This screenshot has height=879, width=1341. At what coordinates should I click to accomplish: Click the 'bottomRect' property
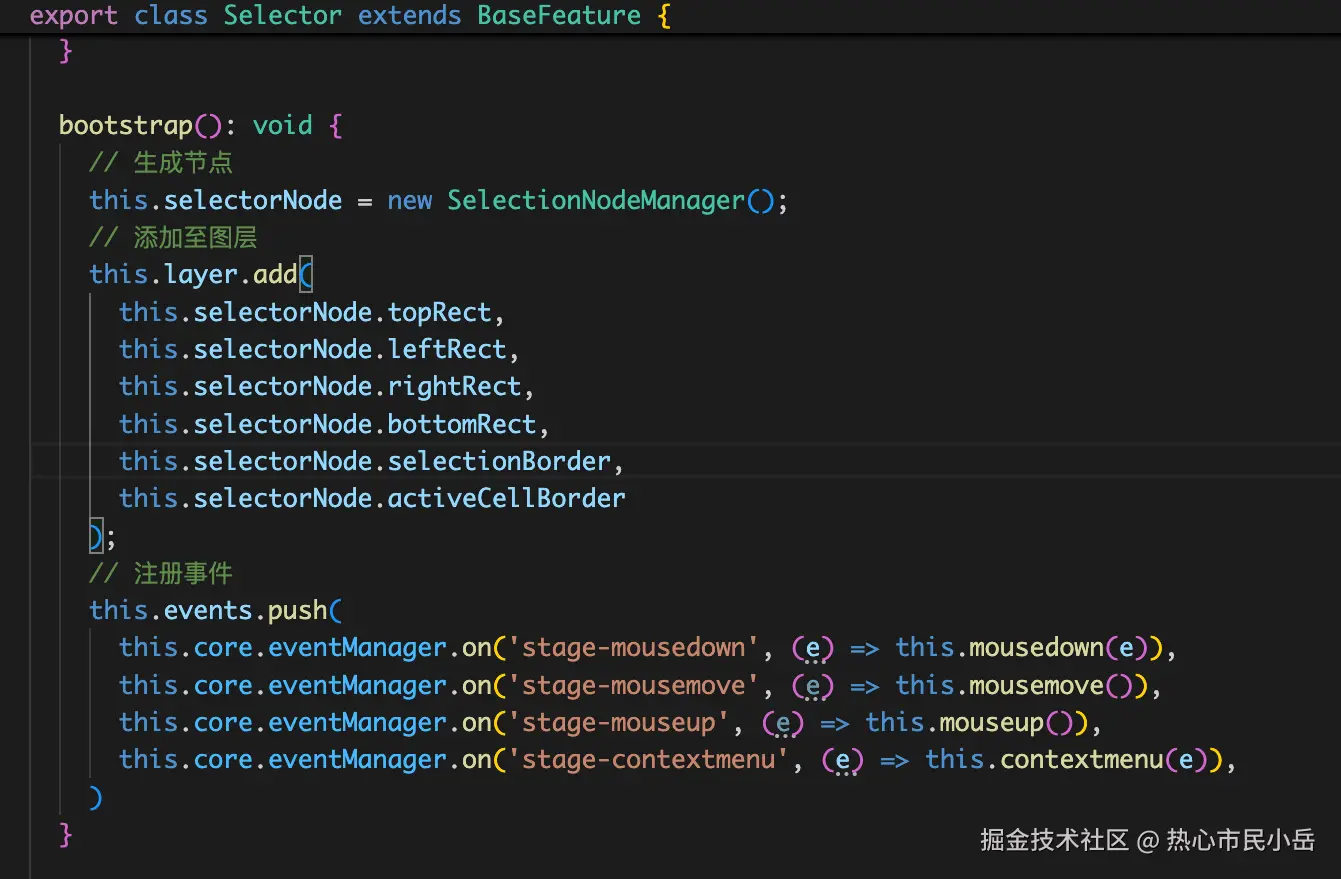462,424
